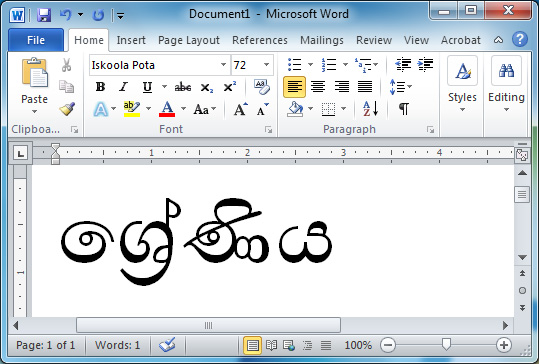Save the document with the floppy icon
539x364 pixels.
coord(44,15)
